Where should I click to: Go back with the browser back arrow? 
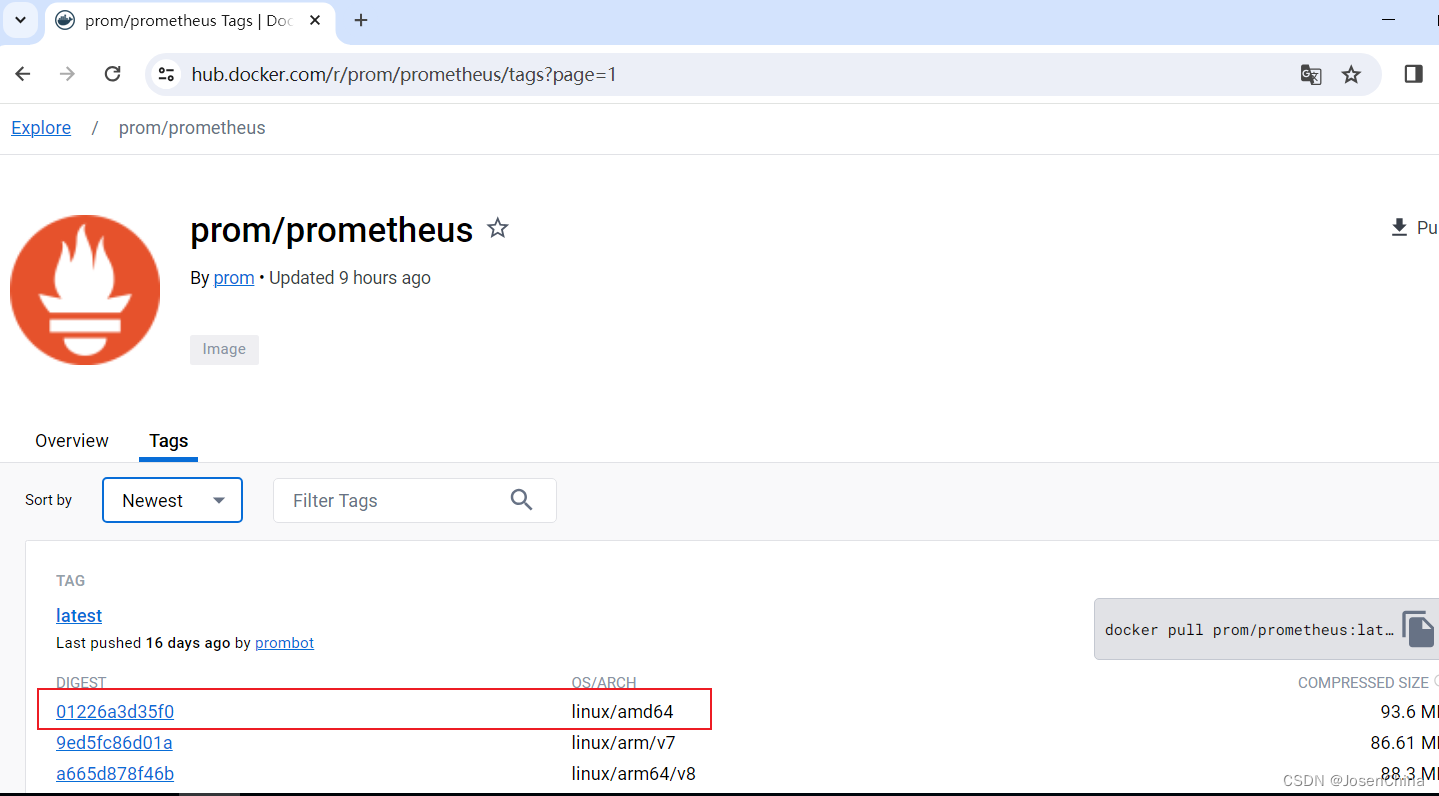23,74
